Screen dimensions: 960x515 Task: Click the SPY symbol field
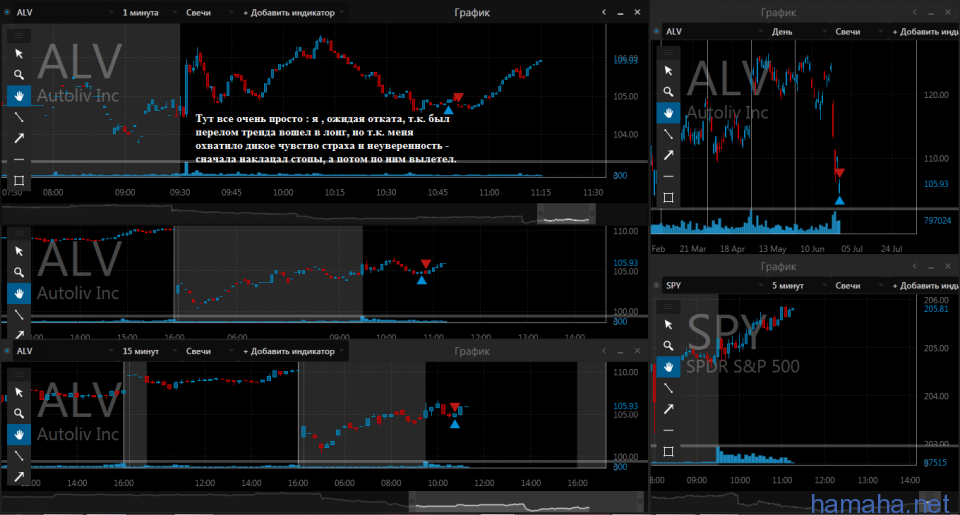point(713,285)
